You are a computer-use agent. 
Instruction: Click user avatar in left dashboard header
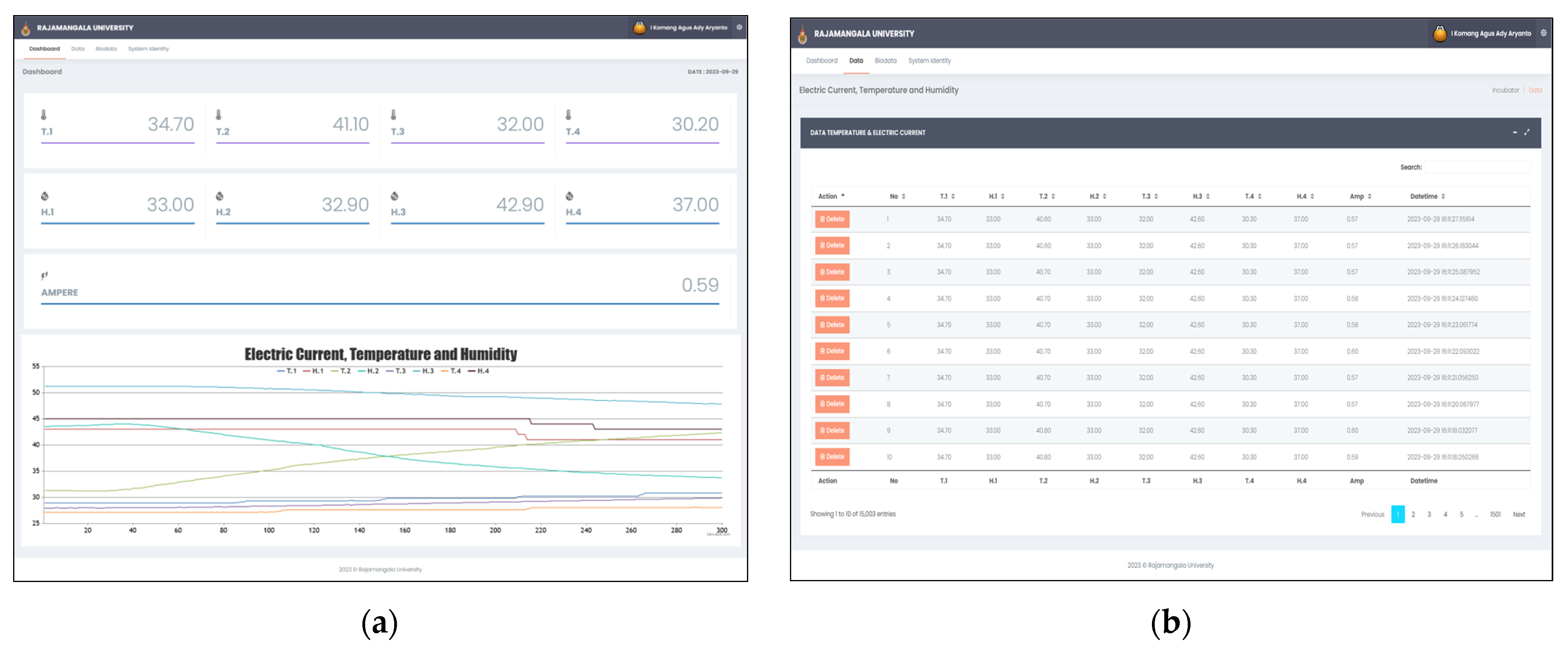pos(639,27)
